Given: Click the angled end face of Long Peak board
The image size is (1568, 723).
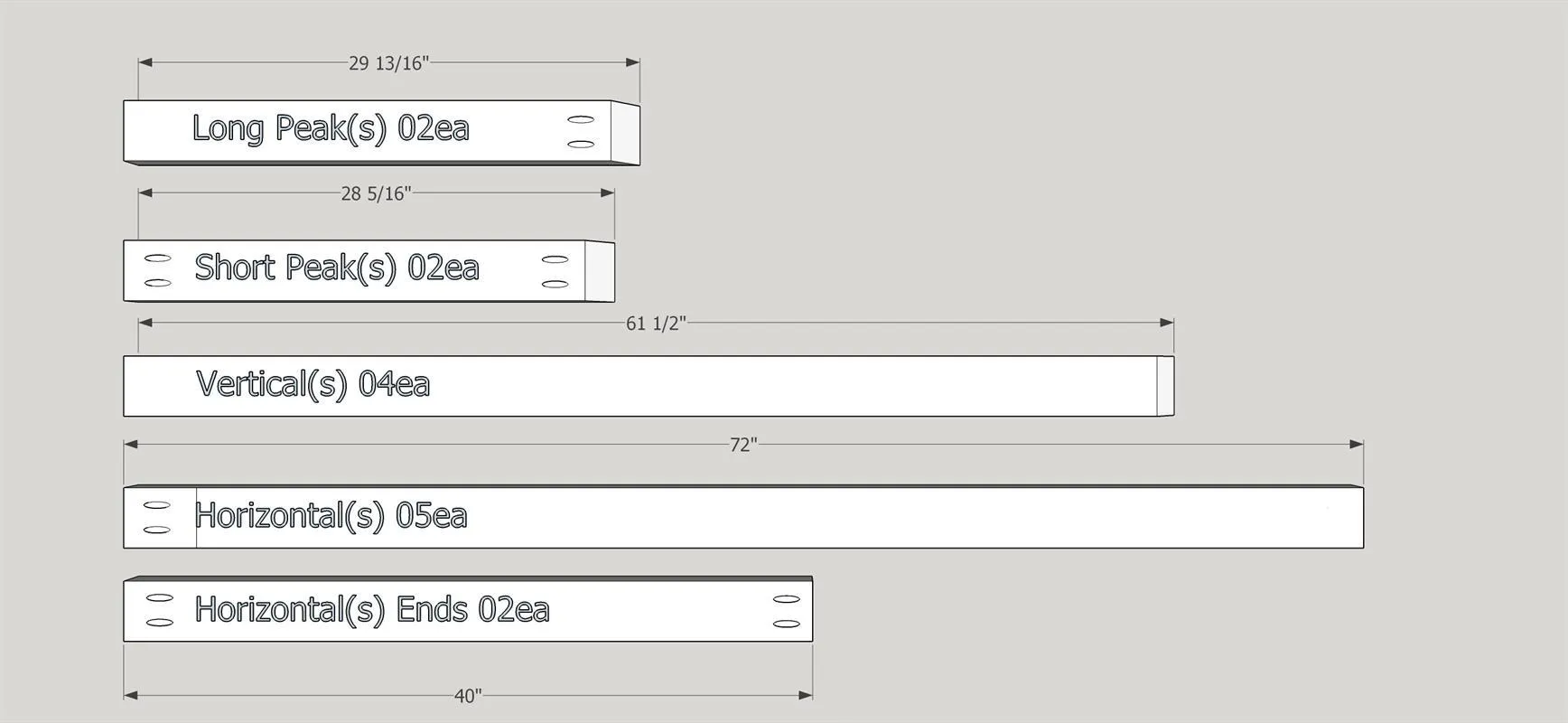Looking at the screenshot, I should [x=625, y=133].
